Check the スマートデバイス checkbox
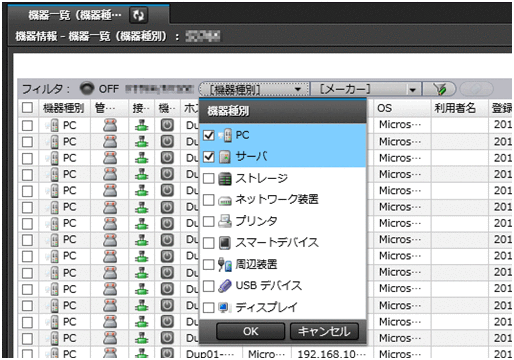 pos(209,243)
